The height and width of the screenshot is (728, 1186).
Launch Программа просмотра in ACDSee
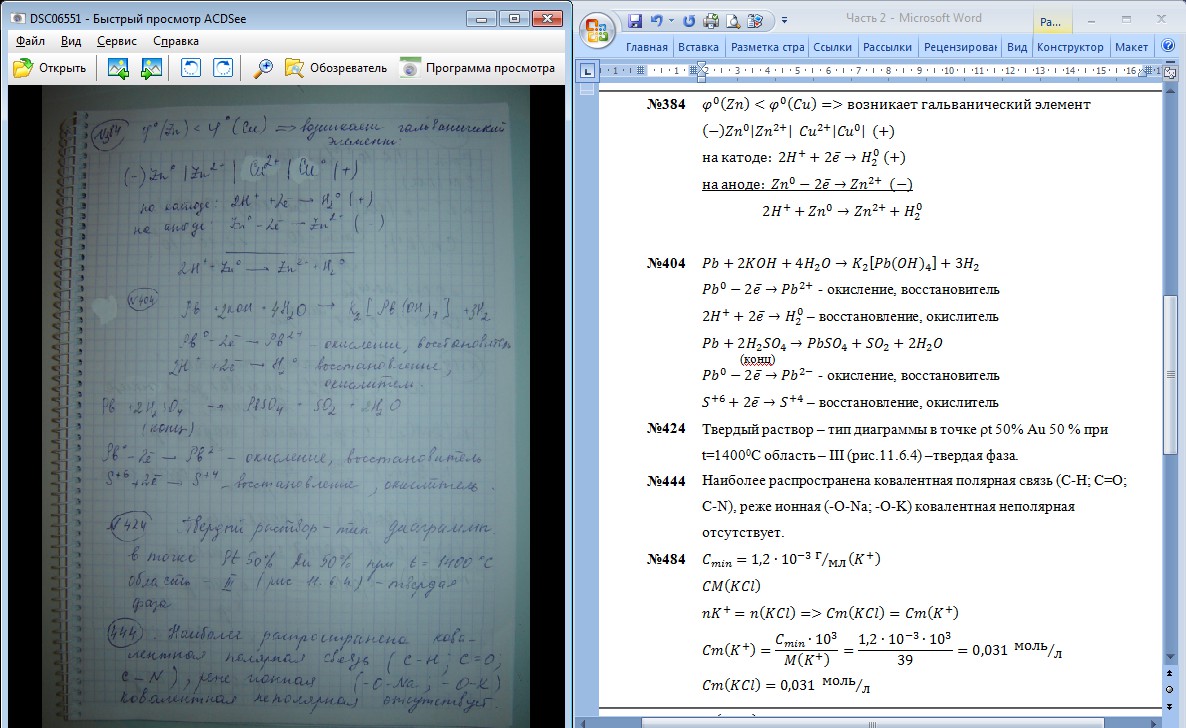pos(477,68)
